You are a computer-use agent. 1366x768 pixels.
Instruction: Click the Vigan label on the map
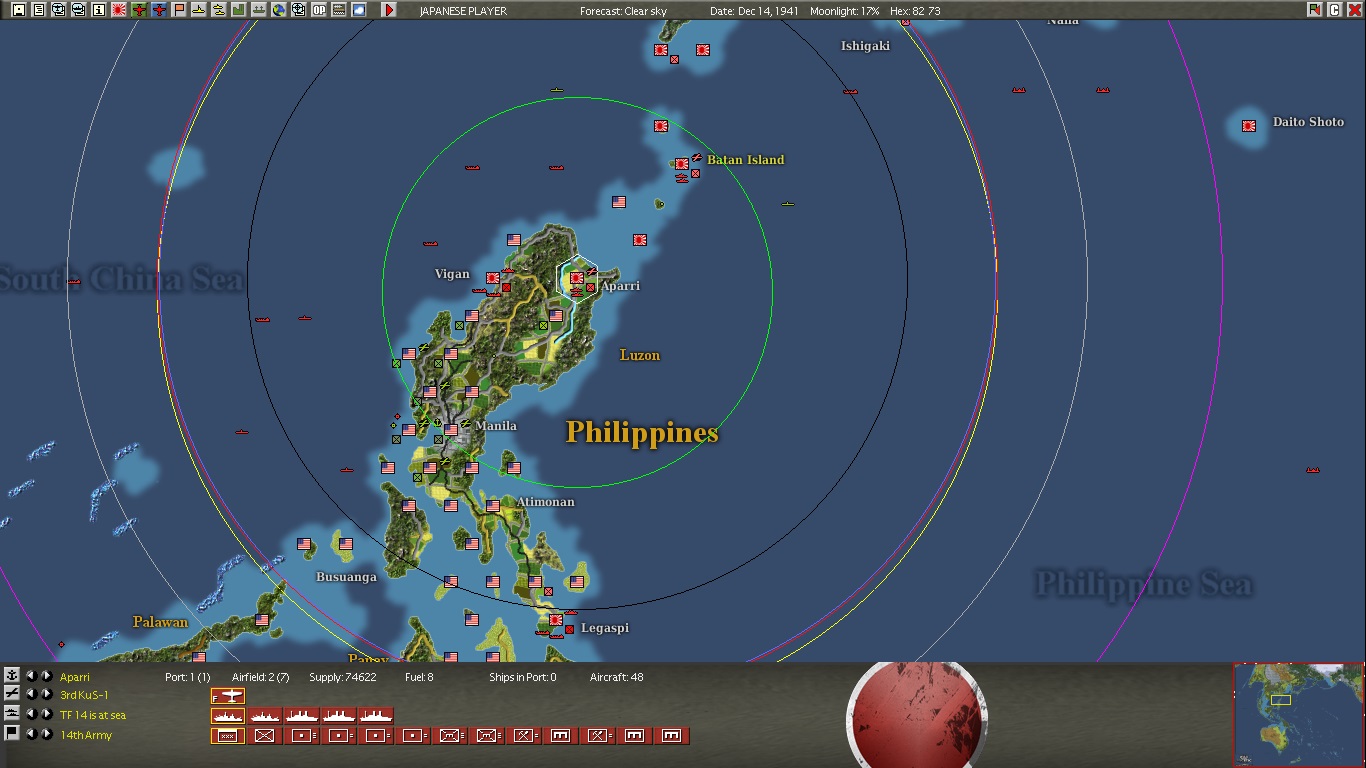[x=452, y=273]
